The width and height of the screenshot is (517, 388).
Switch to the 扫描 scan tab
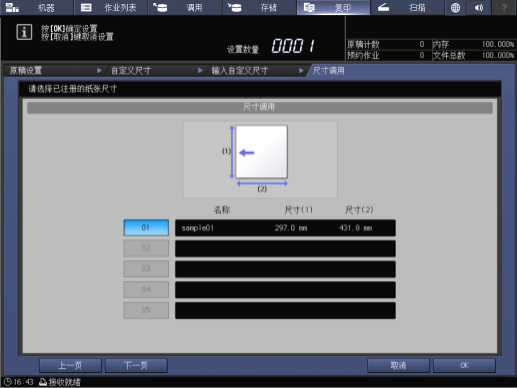(x=407, y=7)
